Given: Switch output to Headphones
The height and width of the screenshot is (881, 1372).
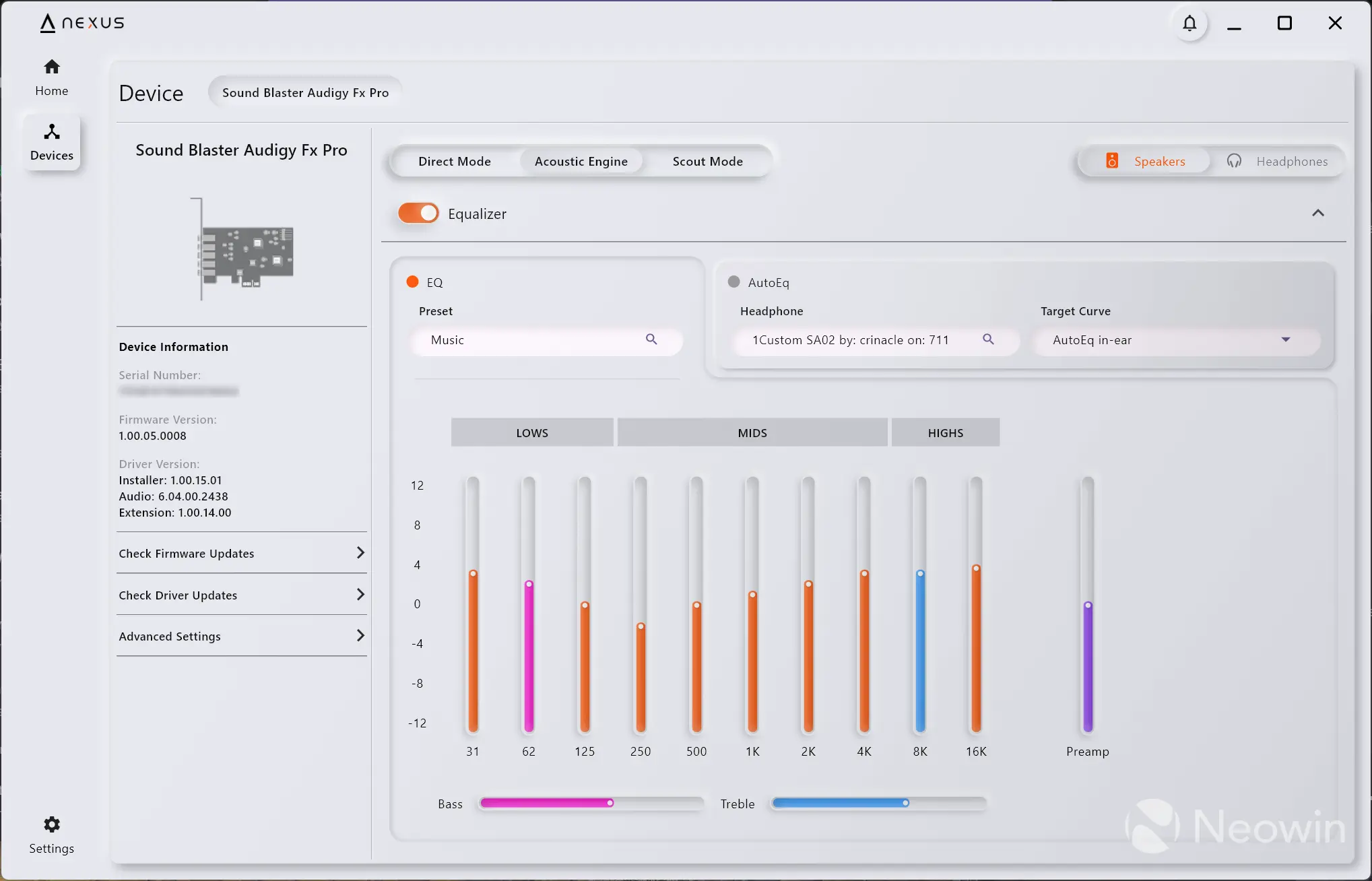Looking at the screenshot, I should [1277, 162].
